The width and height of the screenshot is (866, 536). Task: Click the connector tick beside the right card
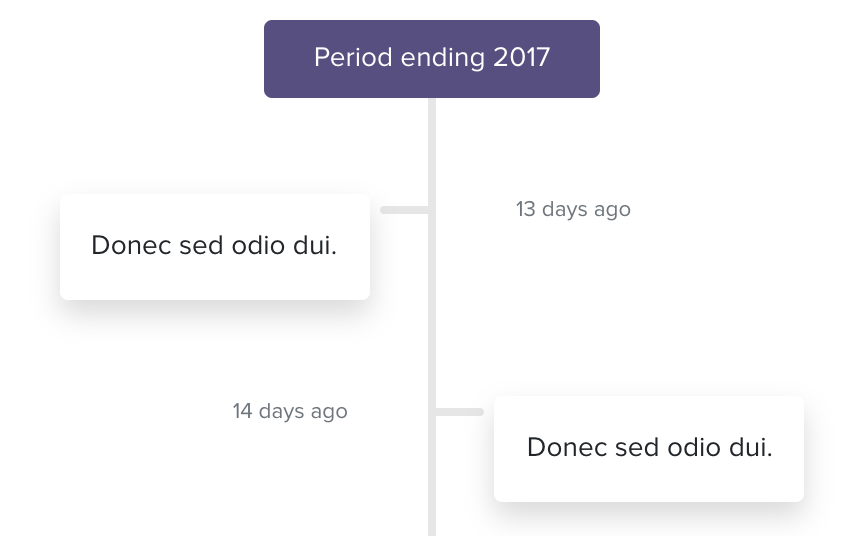pyautogui.click(x=460, y=412)
